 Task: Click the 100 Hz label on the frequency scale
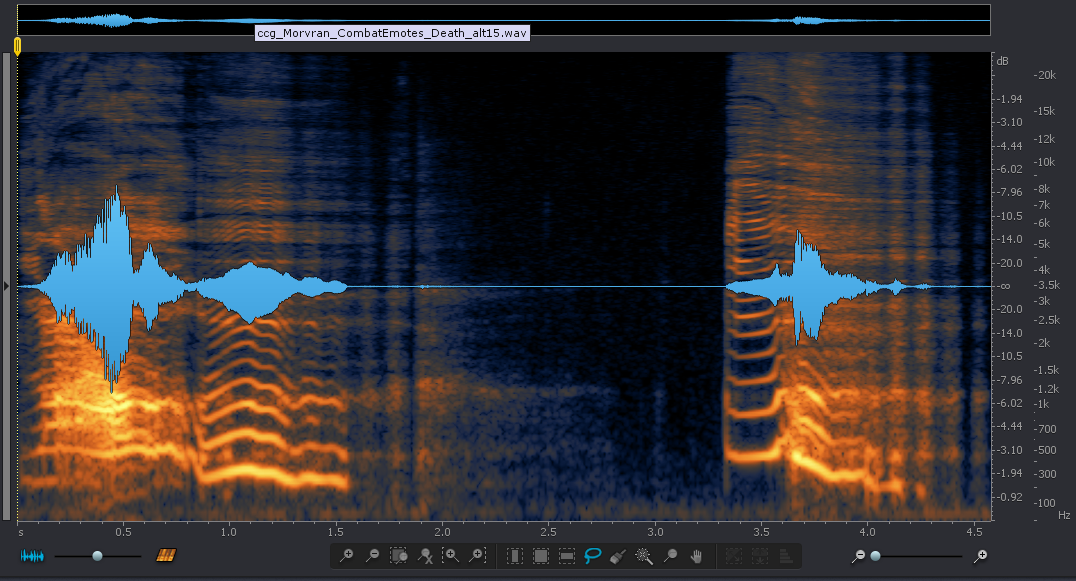tap(1045, 503)
